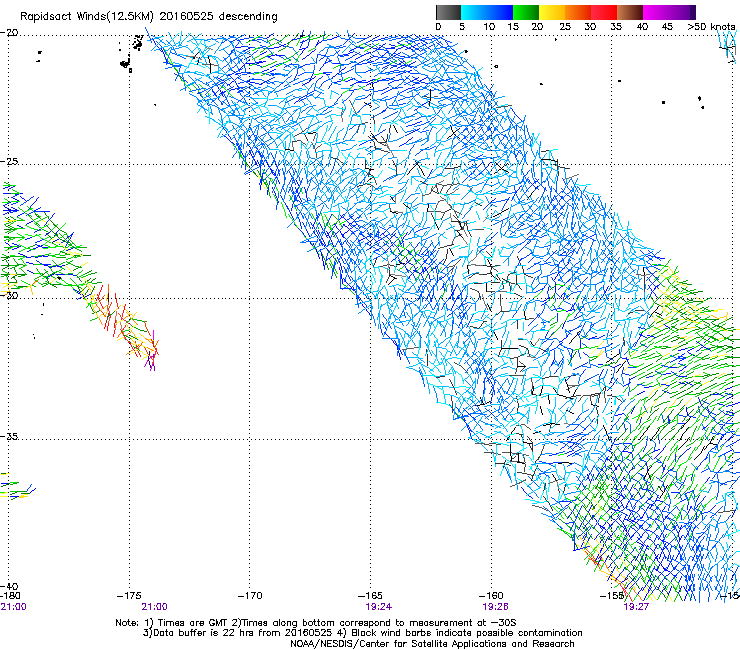The width and height of the screenshot is (740, 650).
Task: Click the -20 latitude axis label
Action: (x=9, y=33)
